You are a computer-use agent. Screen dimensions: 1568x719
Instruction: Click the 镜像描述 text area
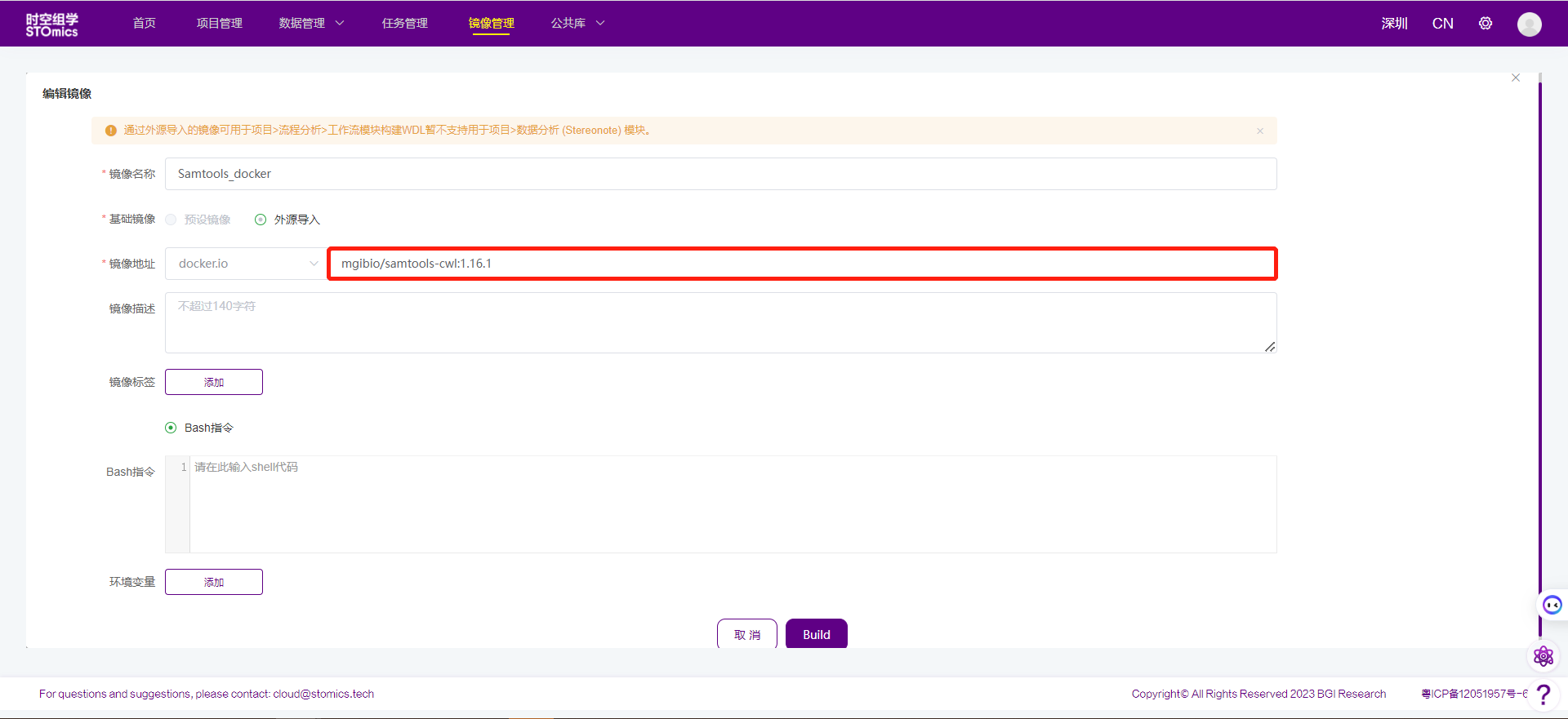click(x=720, y=323)
